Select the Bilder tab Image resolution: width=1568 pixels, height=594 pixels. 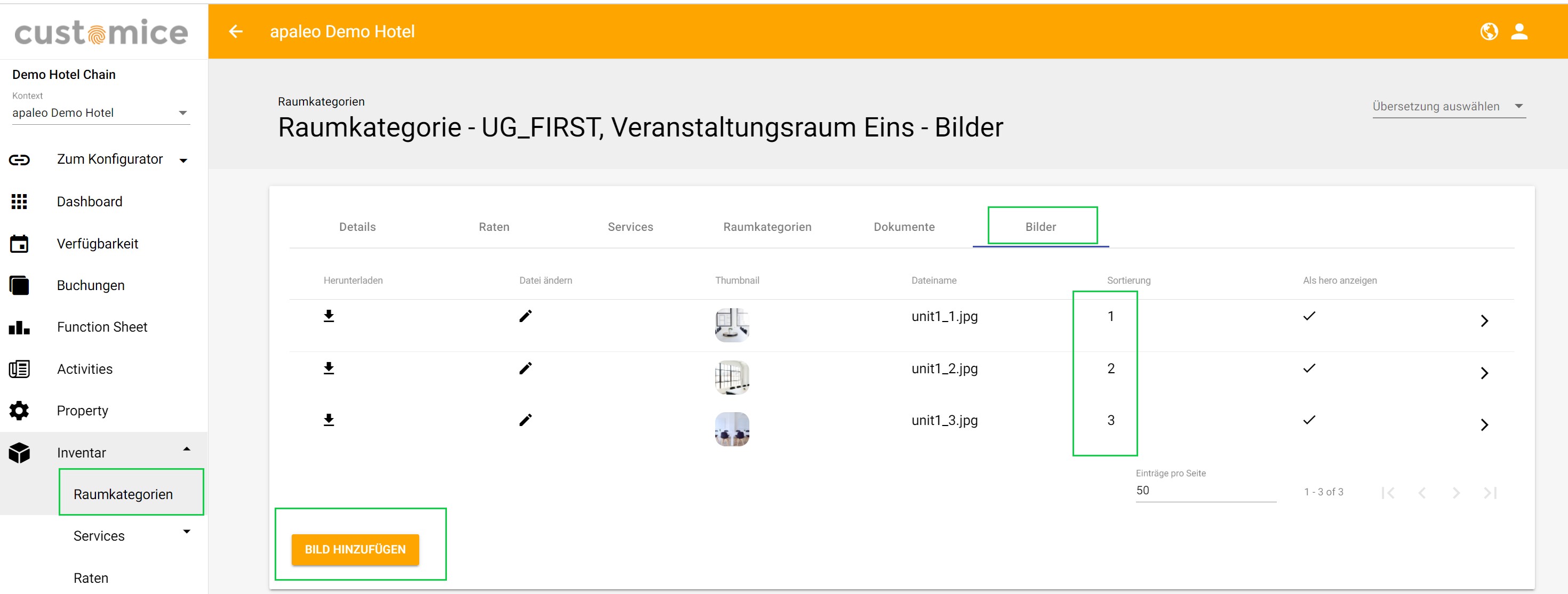[1040, 227]
